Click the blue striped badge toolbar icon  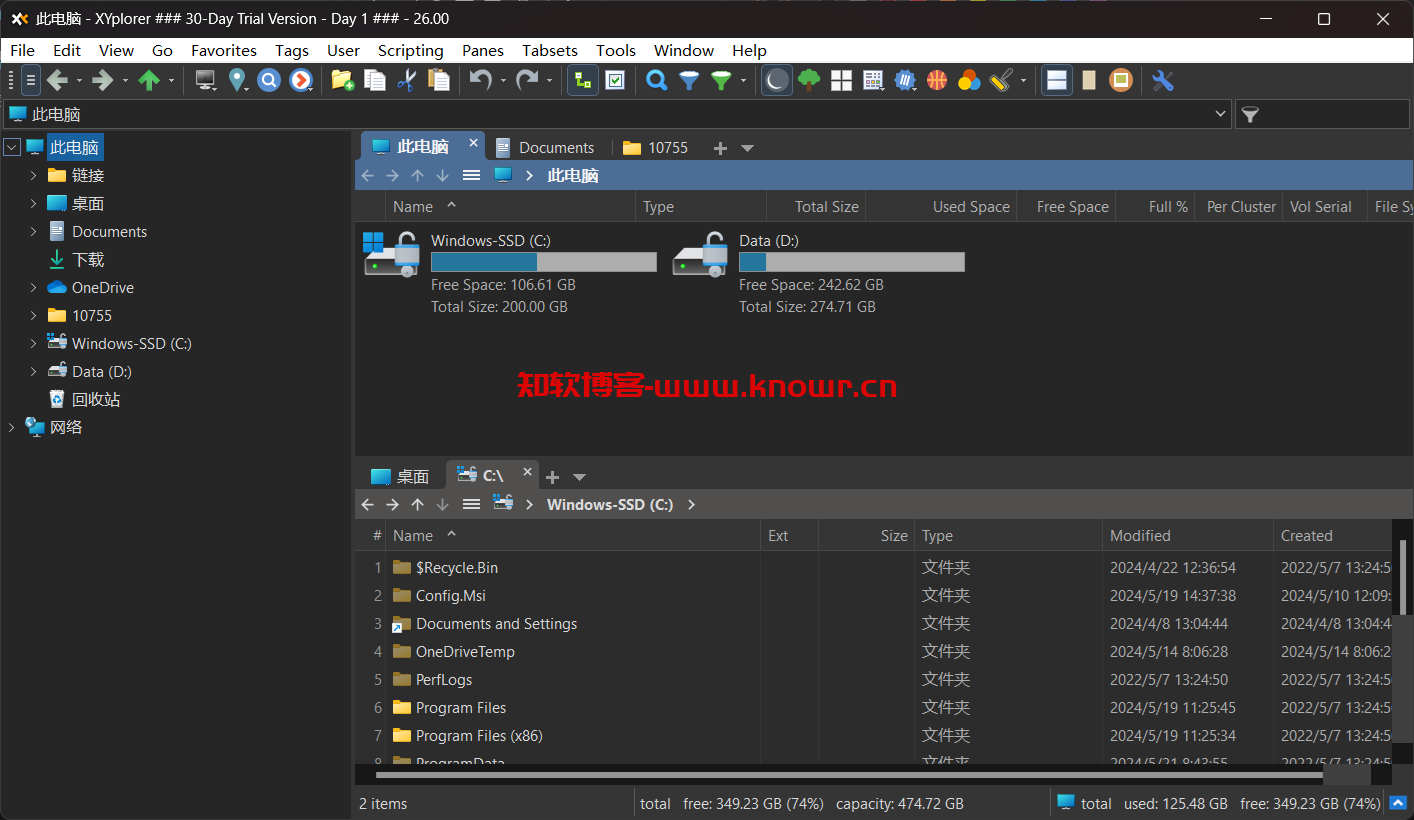905,81
